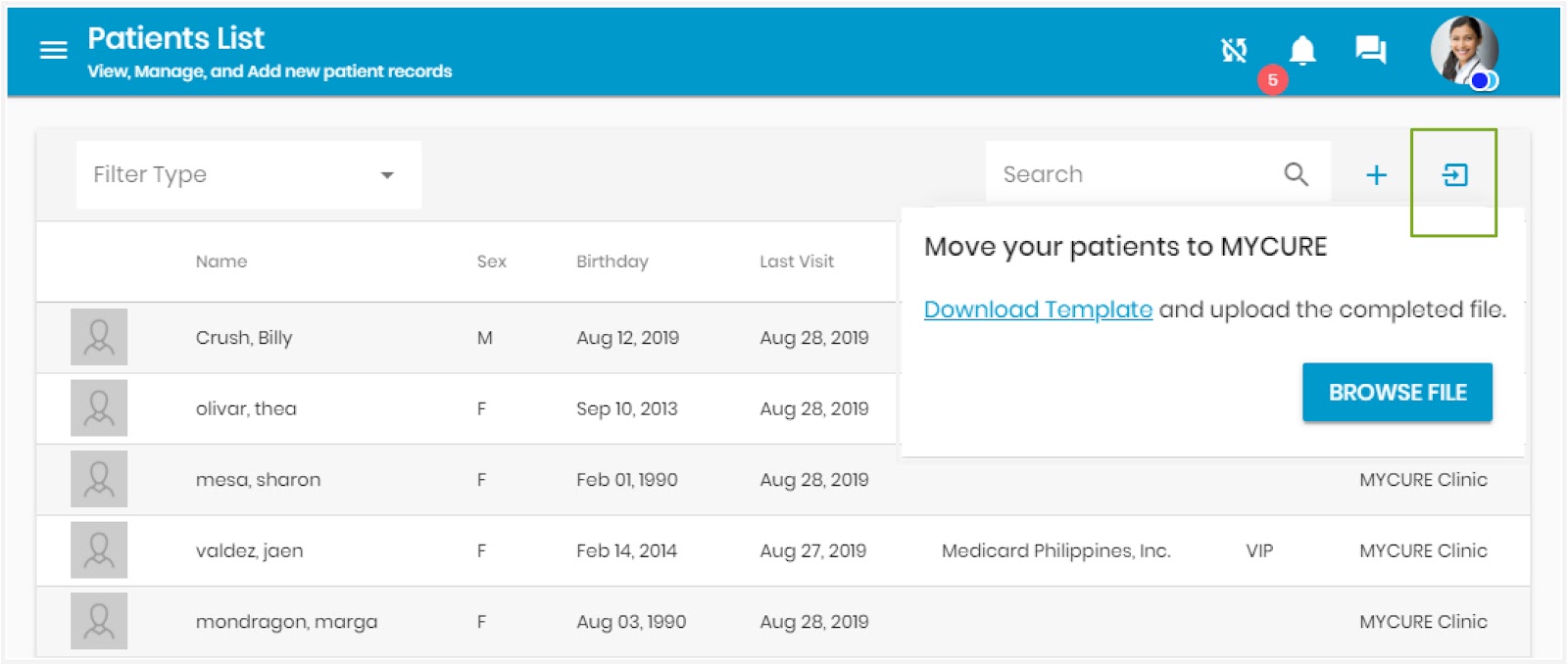Image resolution: width=1568 pixels, height=664 pixels.
Task: Click avatar placeholder for mondragon, marga
Action: (99, 621)
